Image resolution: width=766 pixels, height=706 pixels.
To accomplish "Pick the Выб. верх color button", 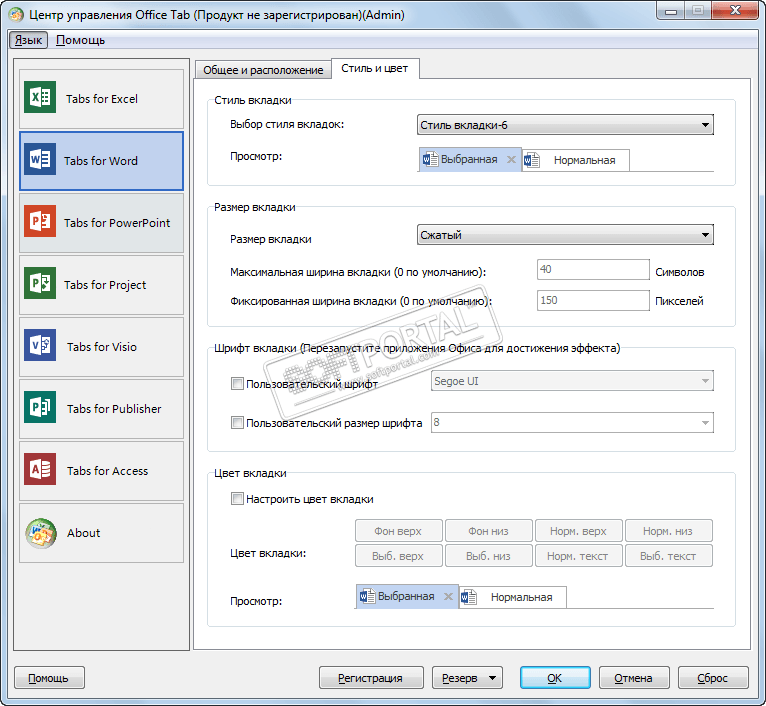I will click(x=399, y=556).
